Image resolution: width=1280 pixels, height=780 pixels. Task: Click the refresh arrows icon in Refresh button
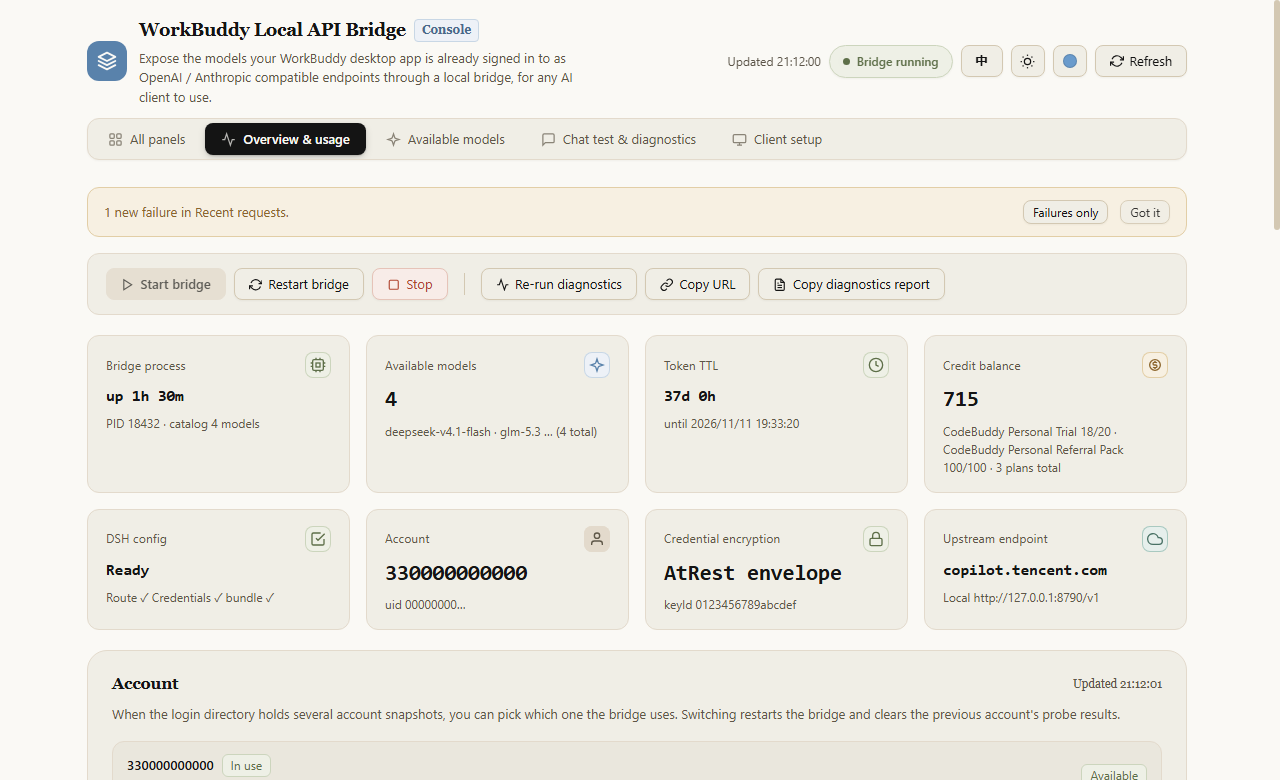(x=1117, y=61)
